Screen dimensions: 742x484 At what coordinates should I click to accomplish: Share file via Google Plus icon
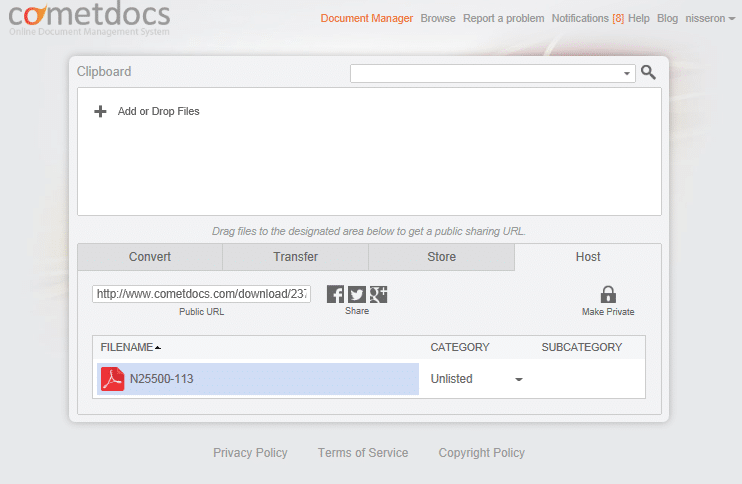[x=378, y=294]
